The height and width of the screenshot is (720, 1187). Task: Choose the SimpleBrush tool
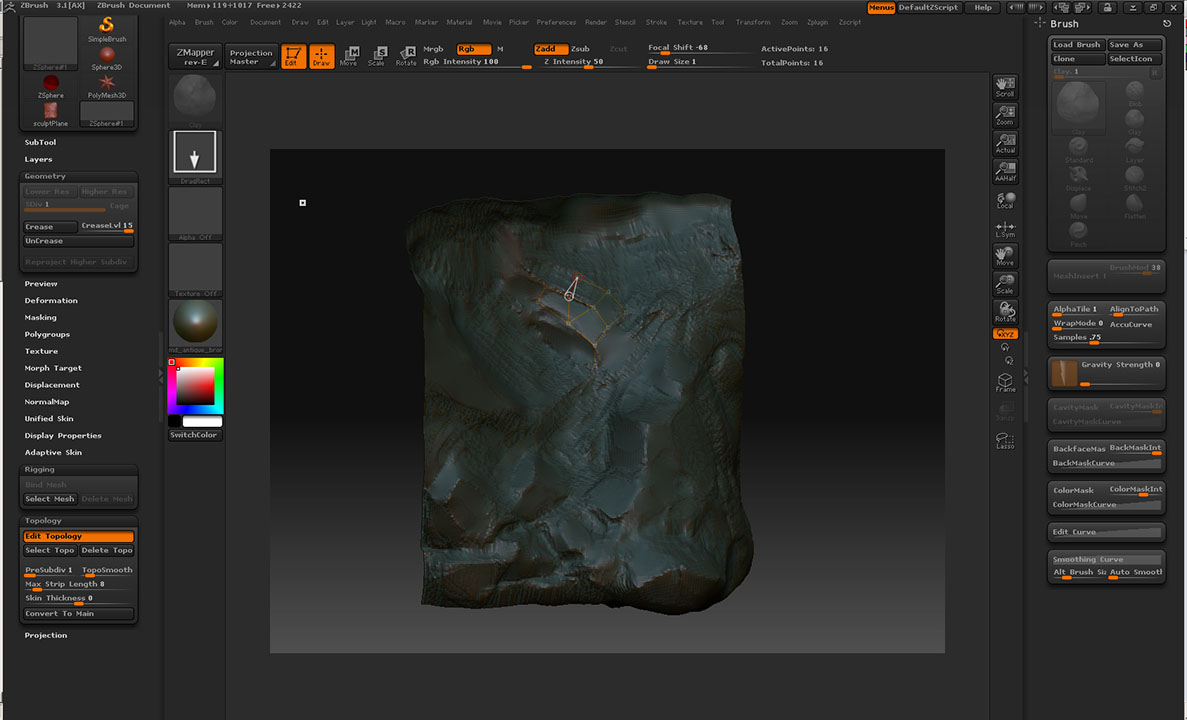click(107, 27)
